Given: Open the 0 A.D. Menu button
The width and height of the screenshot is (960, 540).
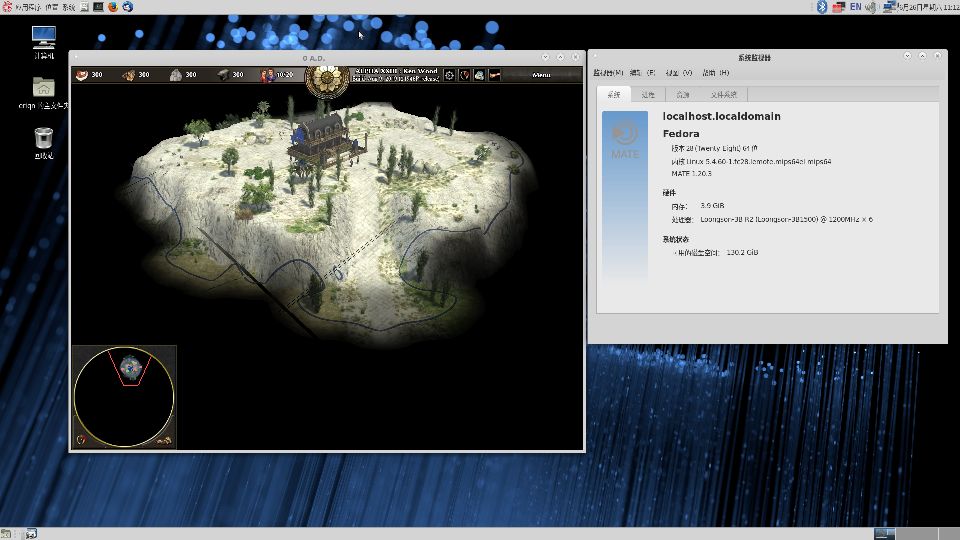Looking at the screenshot, I should coord(541,75).
